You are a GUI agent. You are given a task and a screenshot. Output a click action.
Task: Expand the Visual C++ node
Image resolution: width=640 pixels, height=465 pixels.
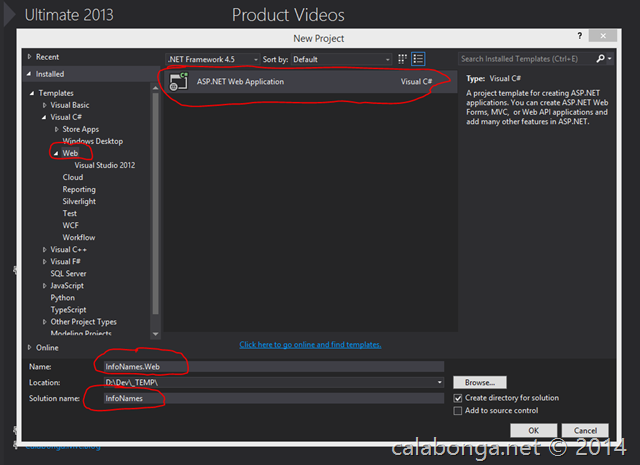(44, 249)
